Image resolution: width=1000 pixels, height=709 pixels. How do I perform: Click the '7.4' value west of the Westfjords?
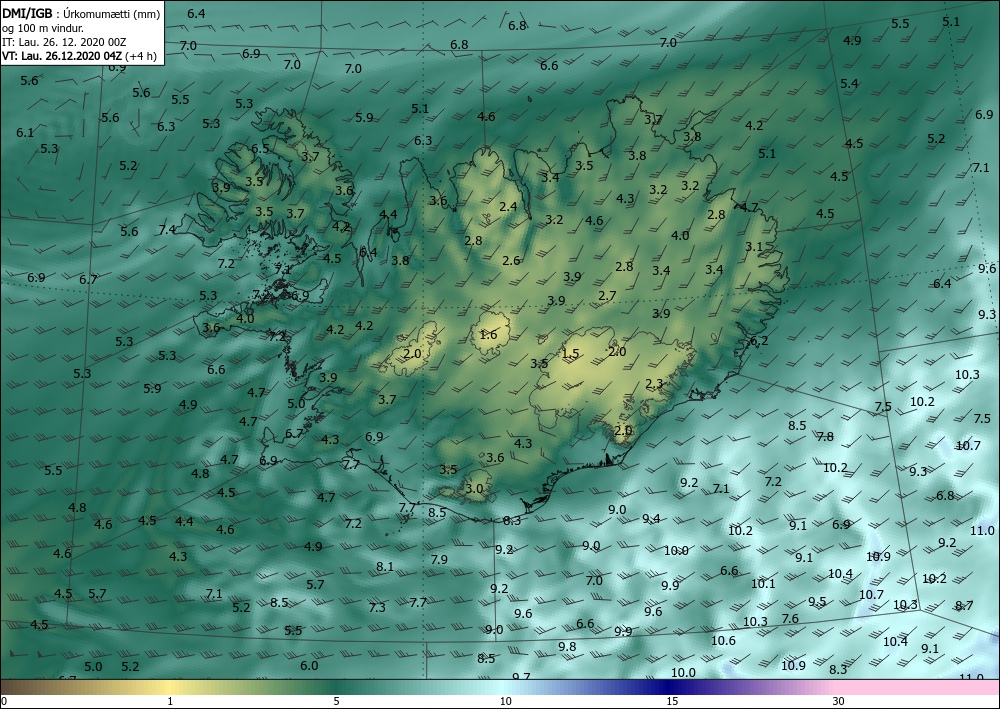167,230
